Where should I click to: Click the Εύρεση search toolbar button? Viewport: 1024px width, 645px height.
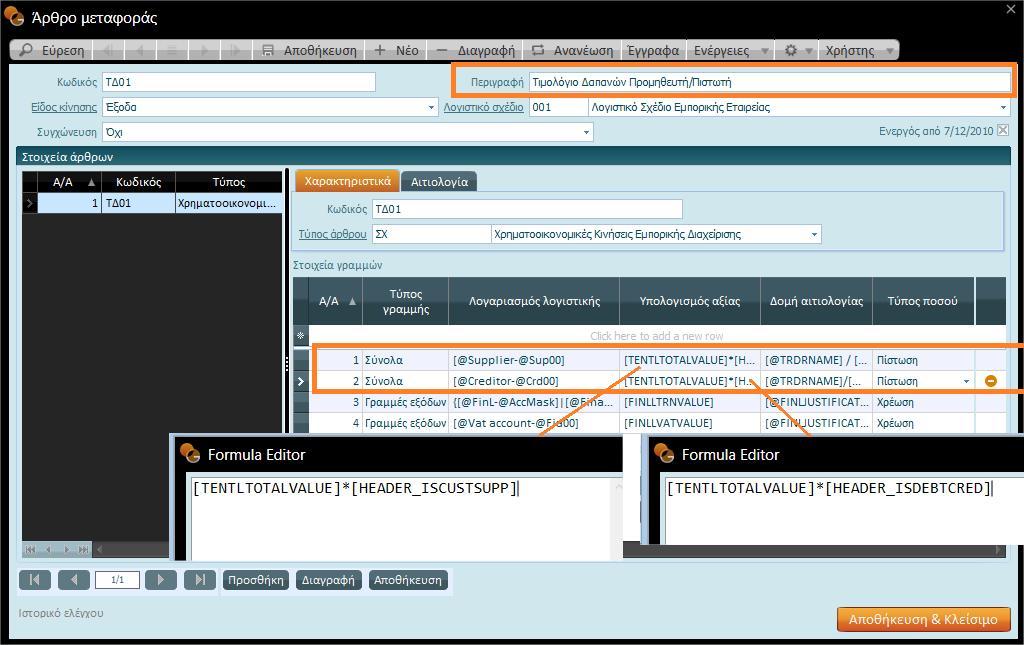pos(52,50)
